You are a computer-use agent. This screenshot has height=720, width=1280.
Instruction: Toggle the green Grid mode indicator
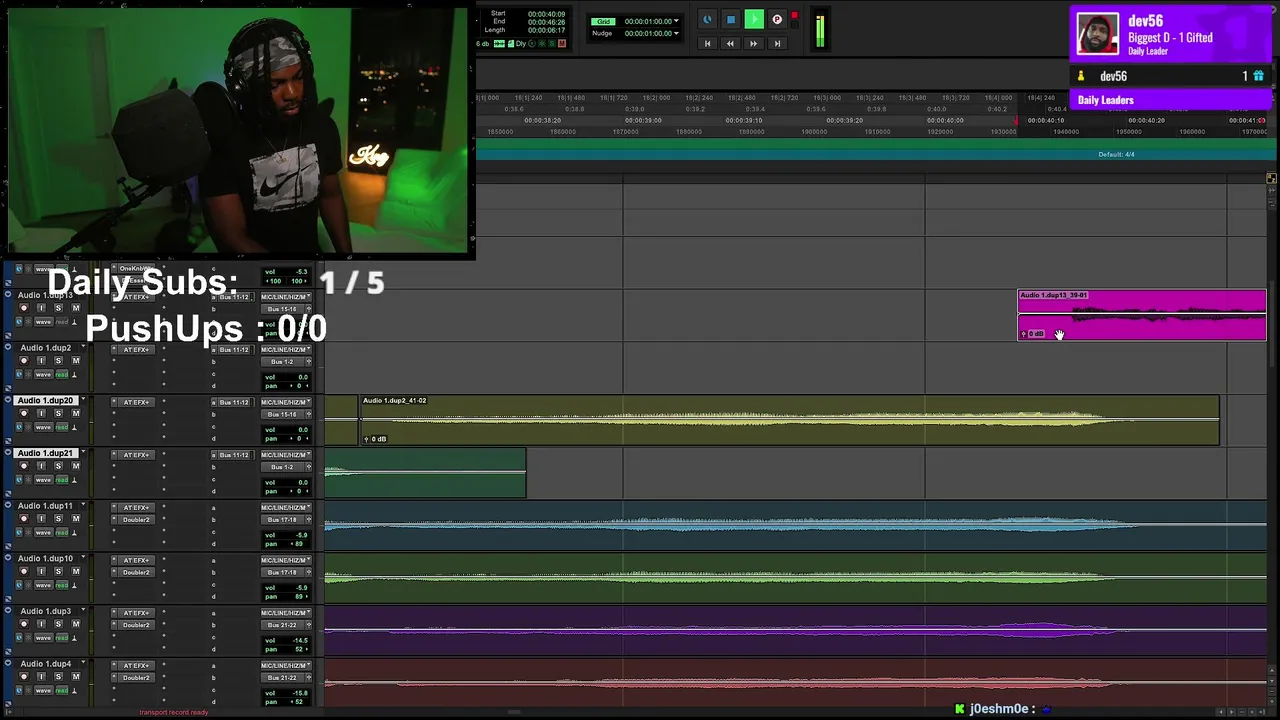click(x=603, y=21)
